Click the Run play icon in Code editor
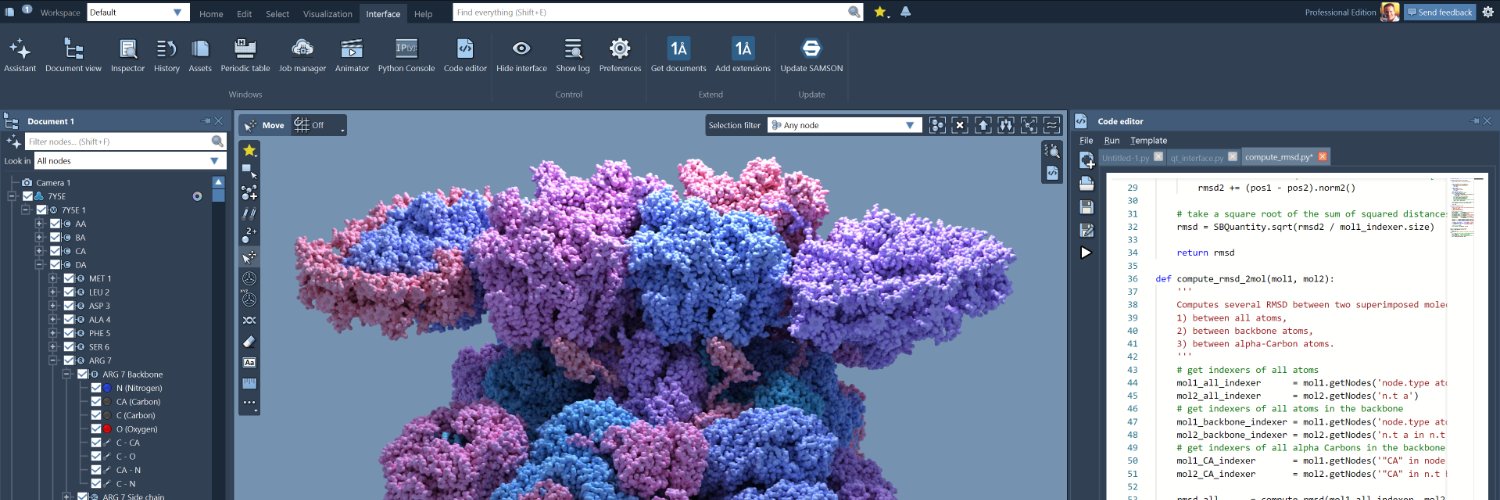1500x500 pixels. pos(1086,253)
